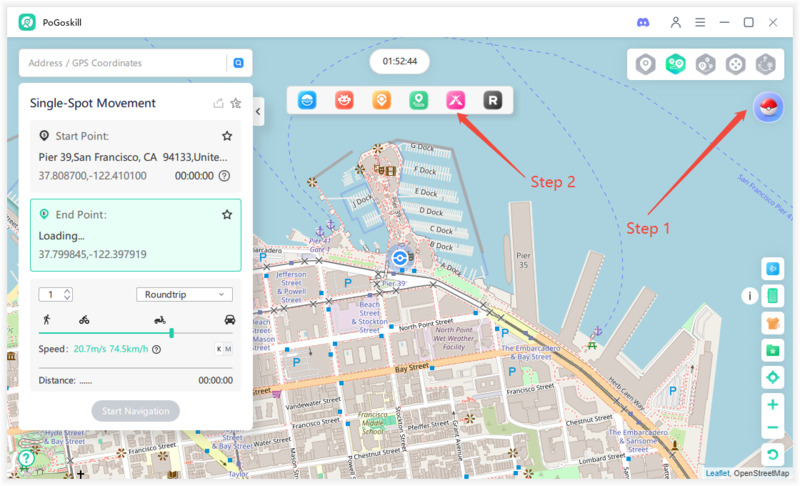Open Discord from the title bar

[643, 22]
